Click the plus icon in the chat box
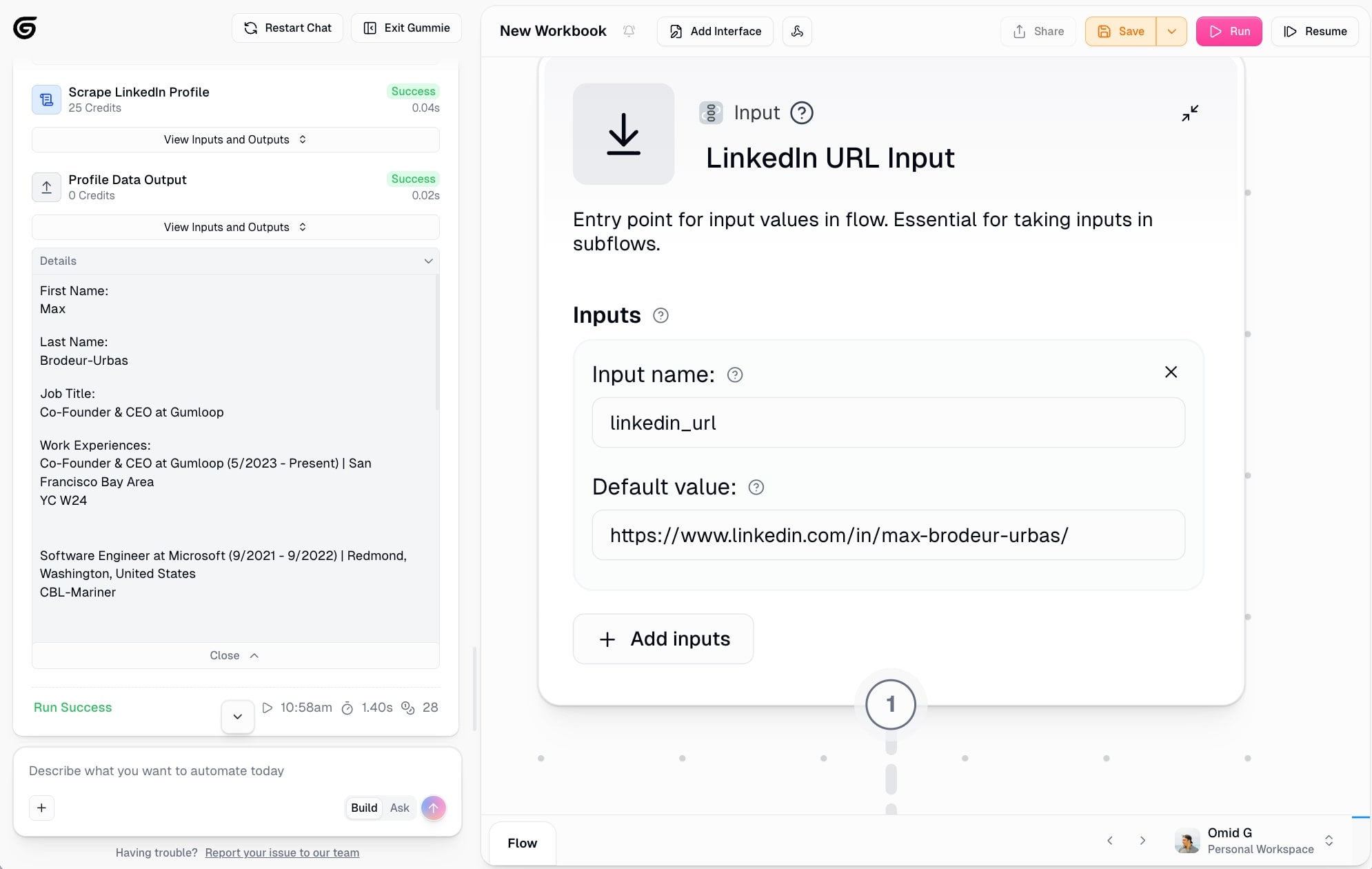This screenshot has height=869, width=1372. (x=41, y=808)
